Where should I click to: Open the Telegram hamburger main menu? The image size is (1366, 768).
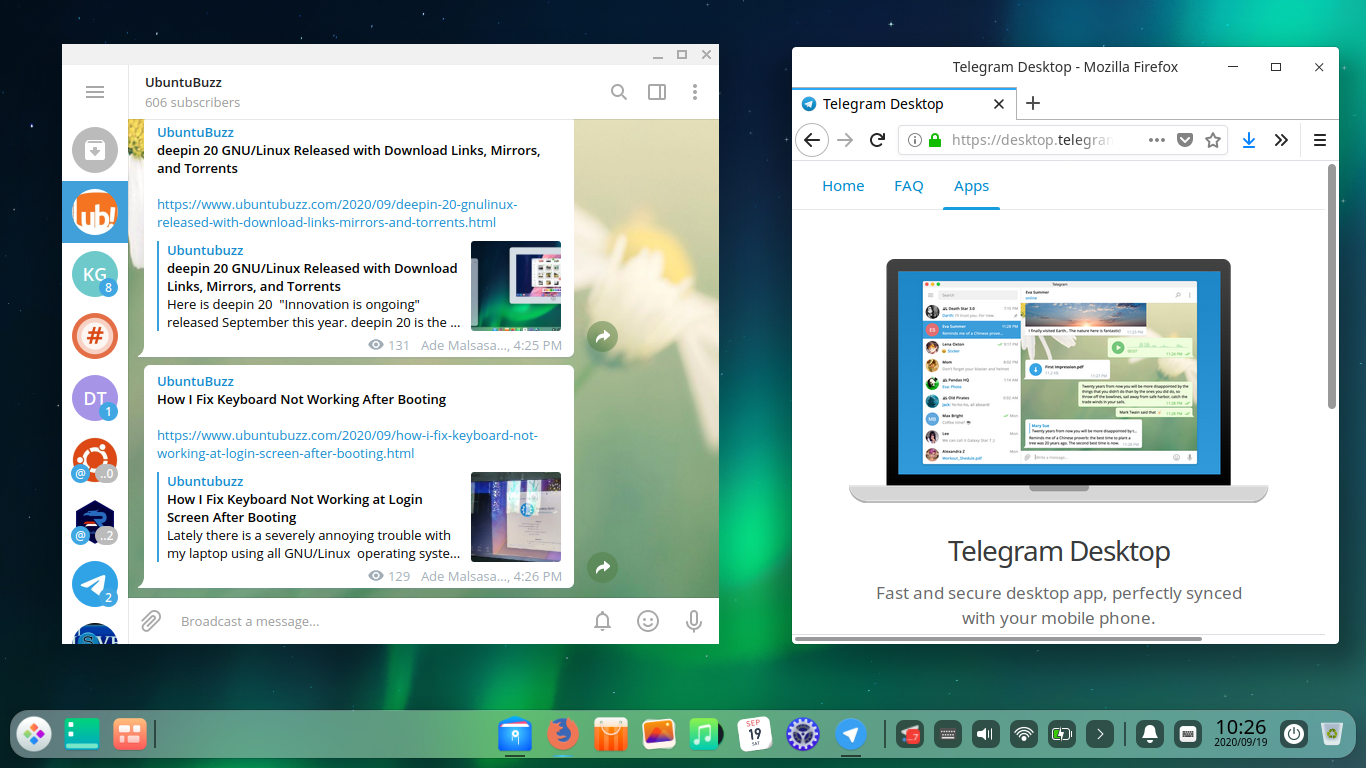coord(95,92)
